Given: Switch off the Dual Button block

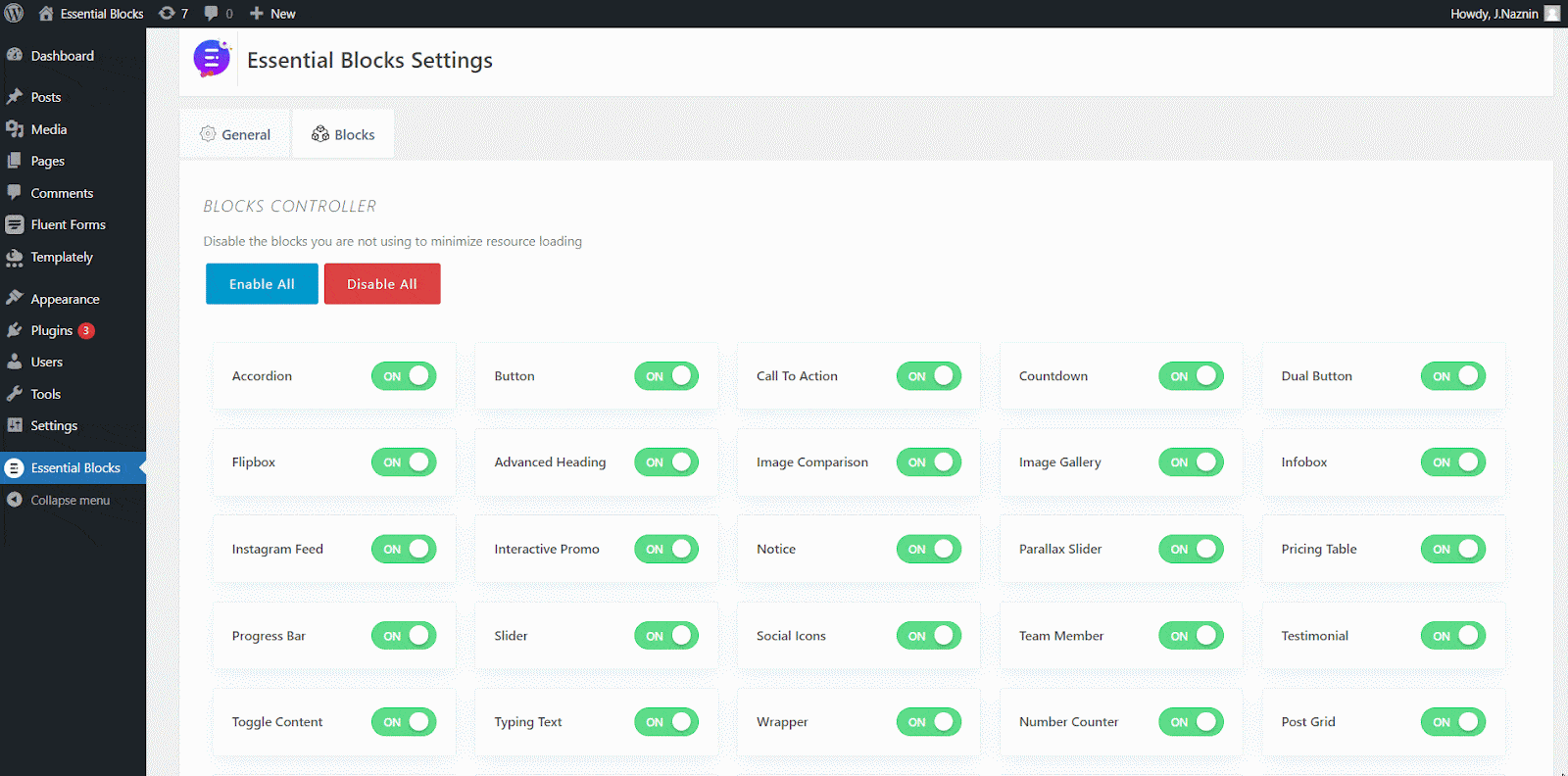Looking at the screenshot, I should coord(1453,376).
